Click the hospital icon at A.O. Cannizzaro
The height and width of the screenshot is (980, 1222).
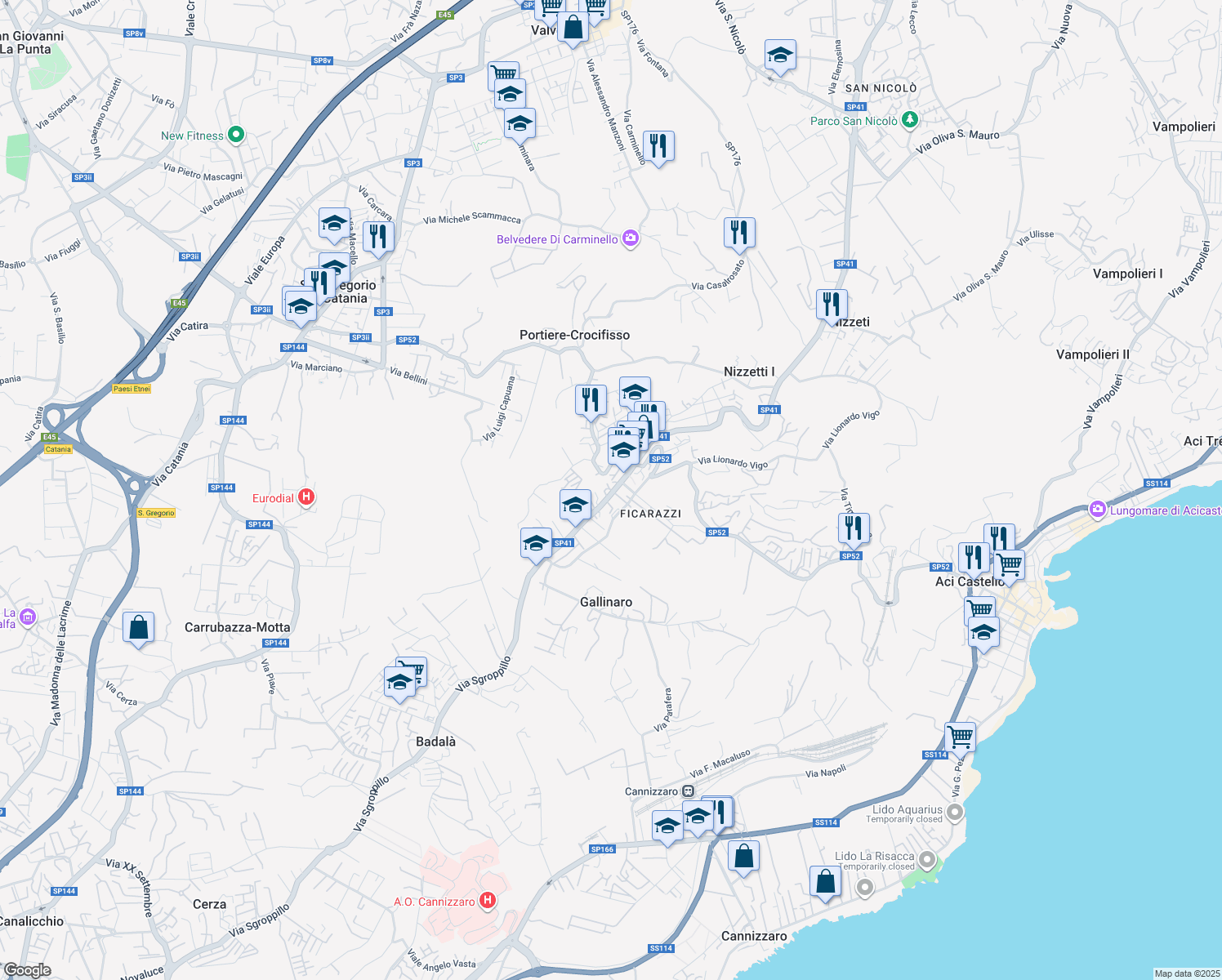(x=488, y=901)
